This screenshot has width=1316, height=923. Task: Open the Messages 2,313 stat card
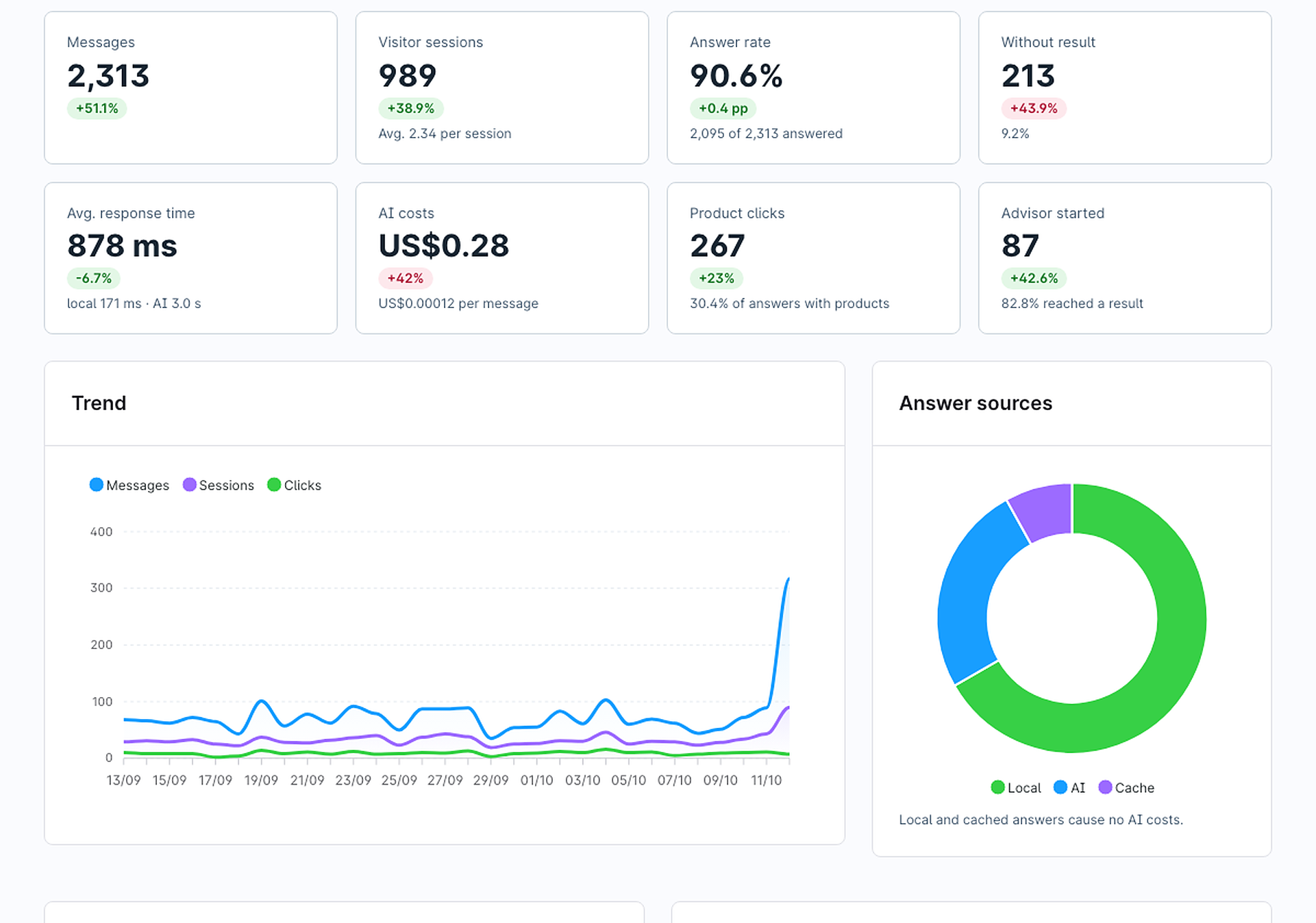[190, 88]
